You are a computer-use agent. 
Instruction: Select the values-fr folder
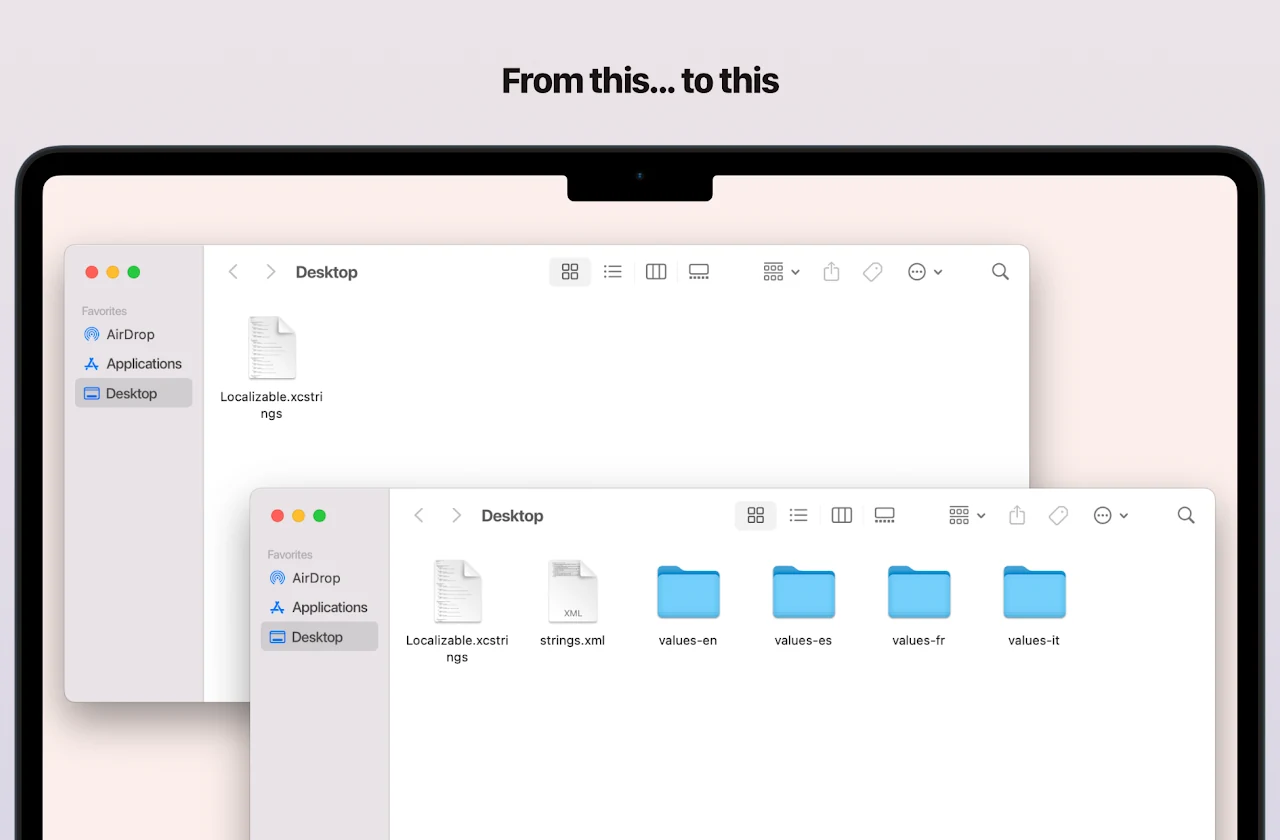tap(919, 605)
